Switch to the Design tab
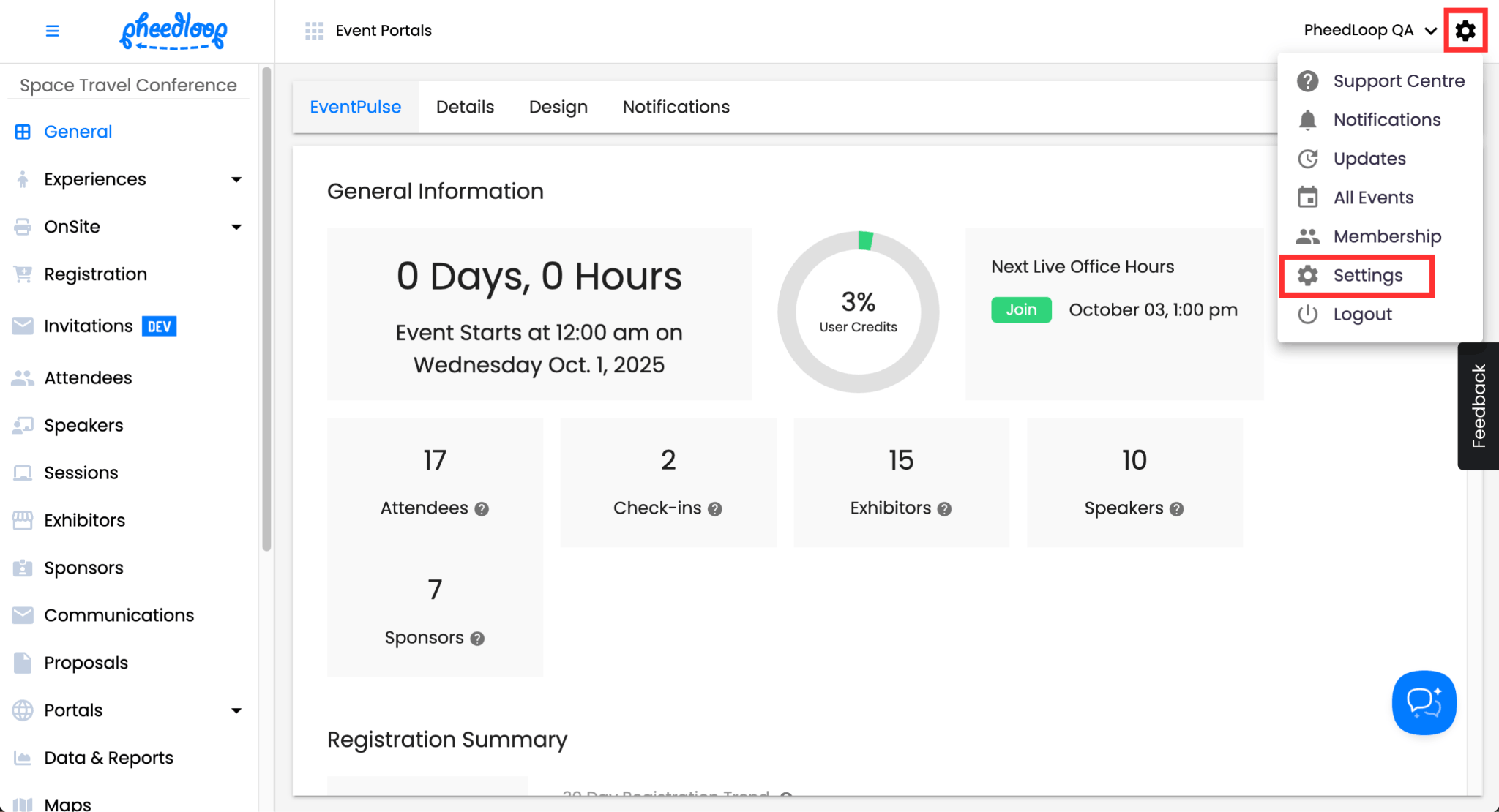Image resolution: width=1499 pixels, height=812 pixels. (558, 107)
